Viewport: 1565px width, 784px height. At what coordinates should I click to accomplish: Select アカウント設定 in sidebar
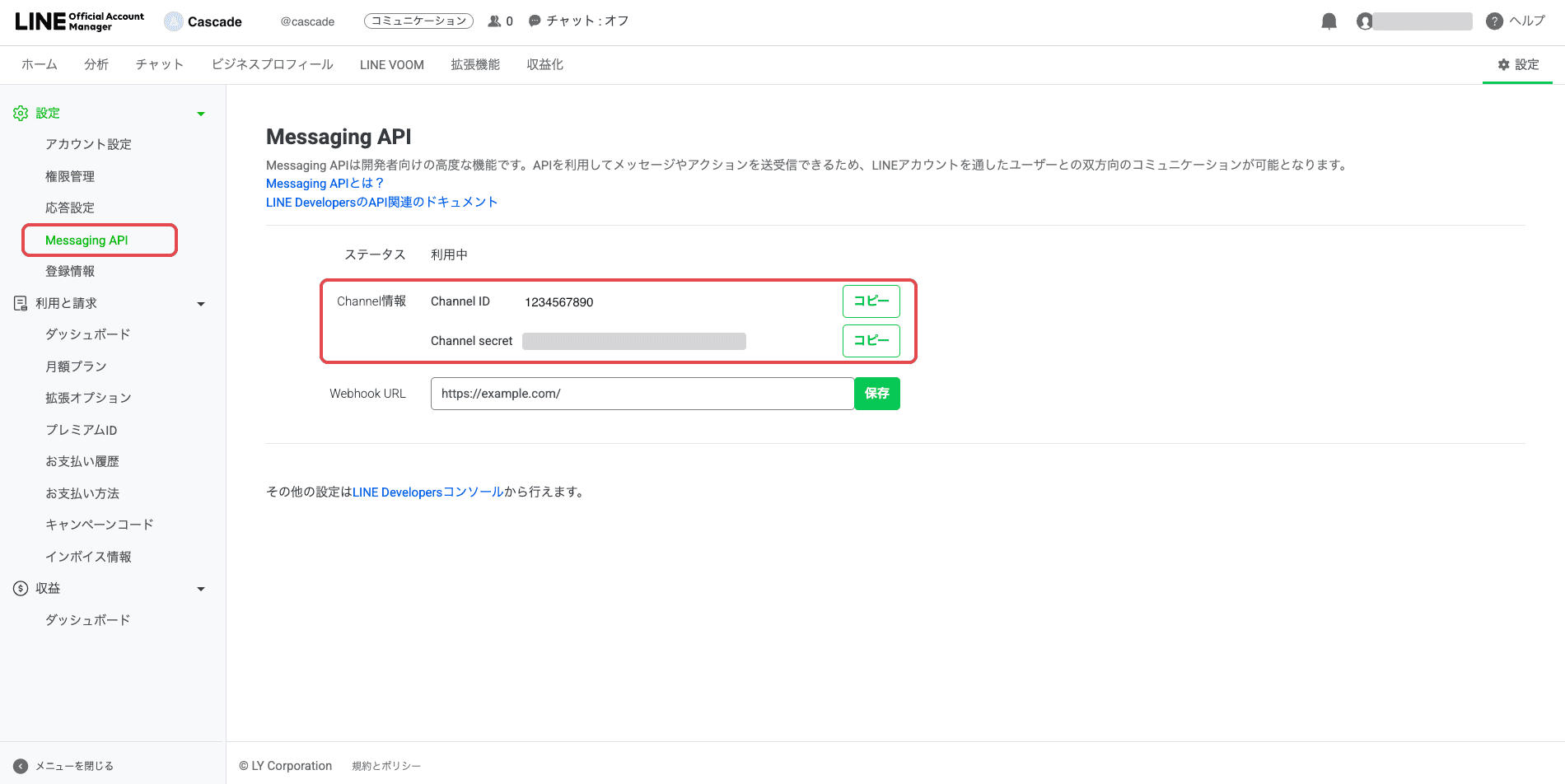(x=88, y=144)
